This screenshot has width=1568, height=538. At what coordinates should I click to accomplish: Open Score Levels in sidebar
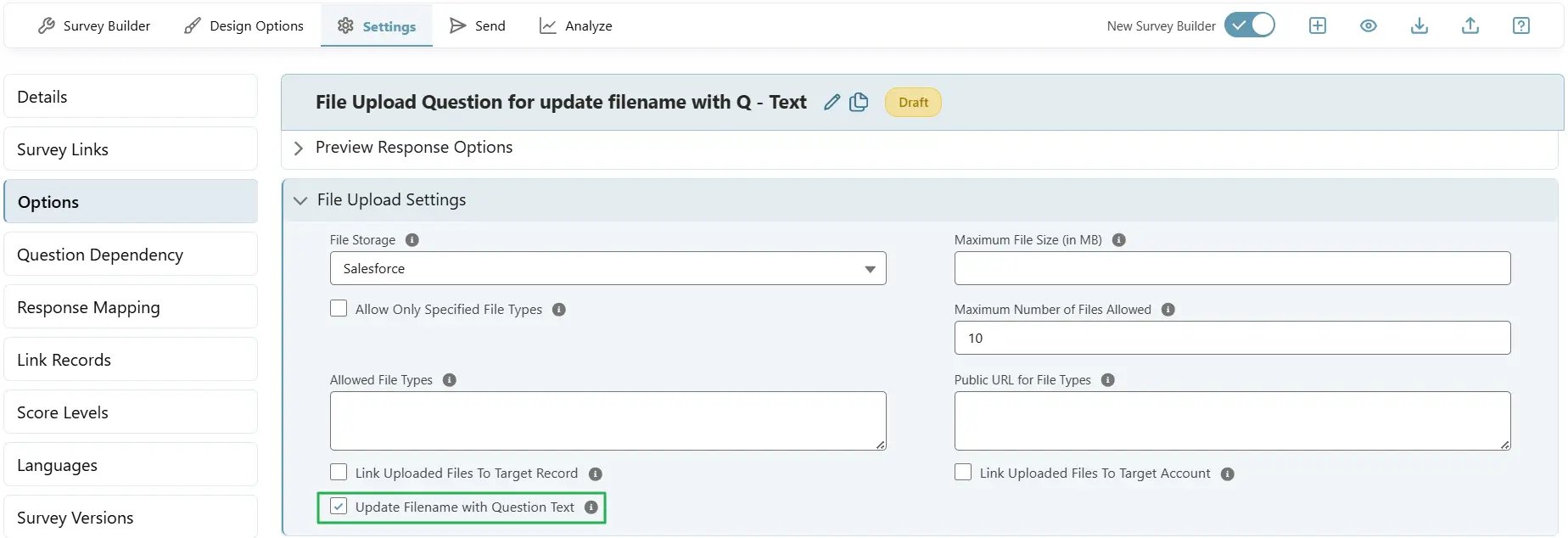pyautogui.click(x=131, y=412)
